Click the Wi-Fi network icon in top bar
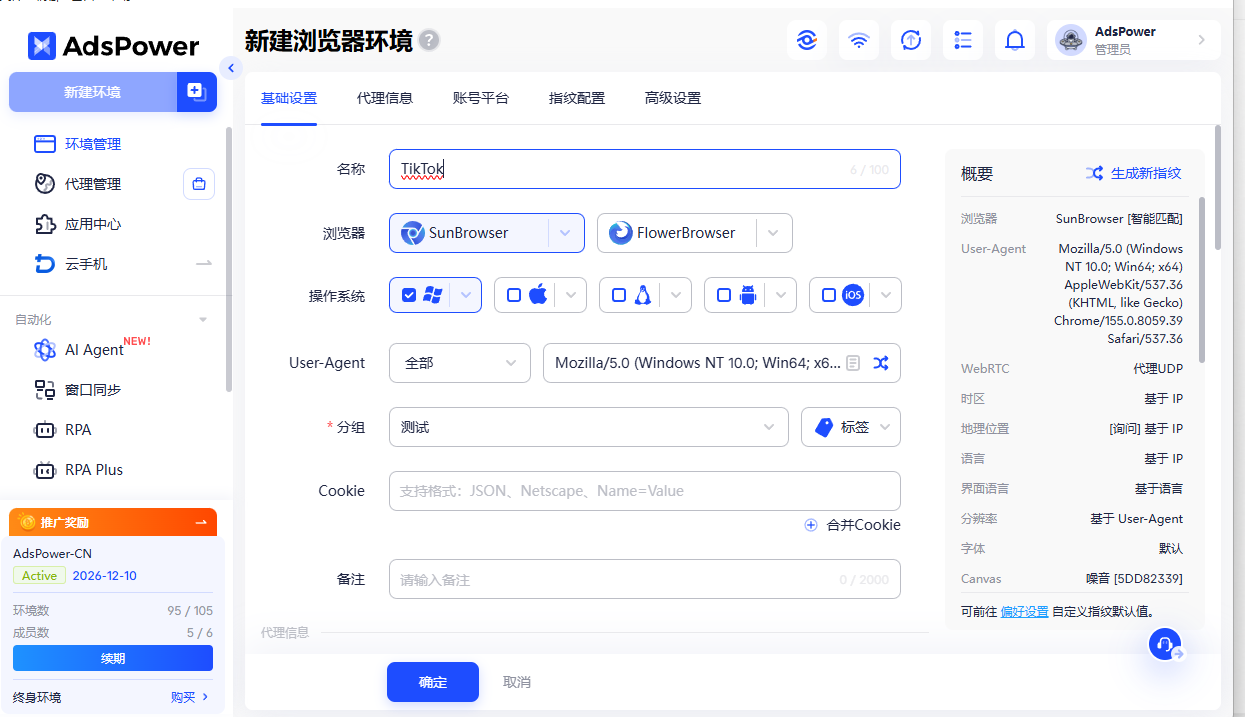 point(859,40)
